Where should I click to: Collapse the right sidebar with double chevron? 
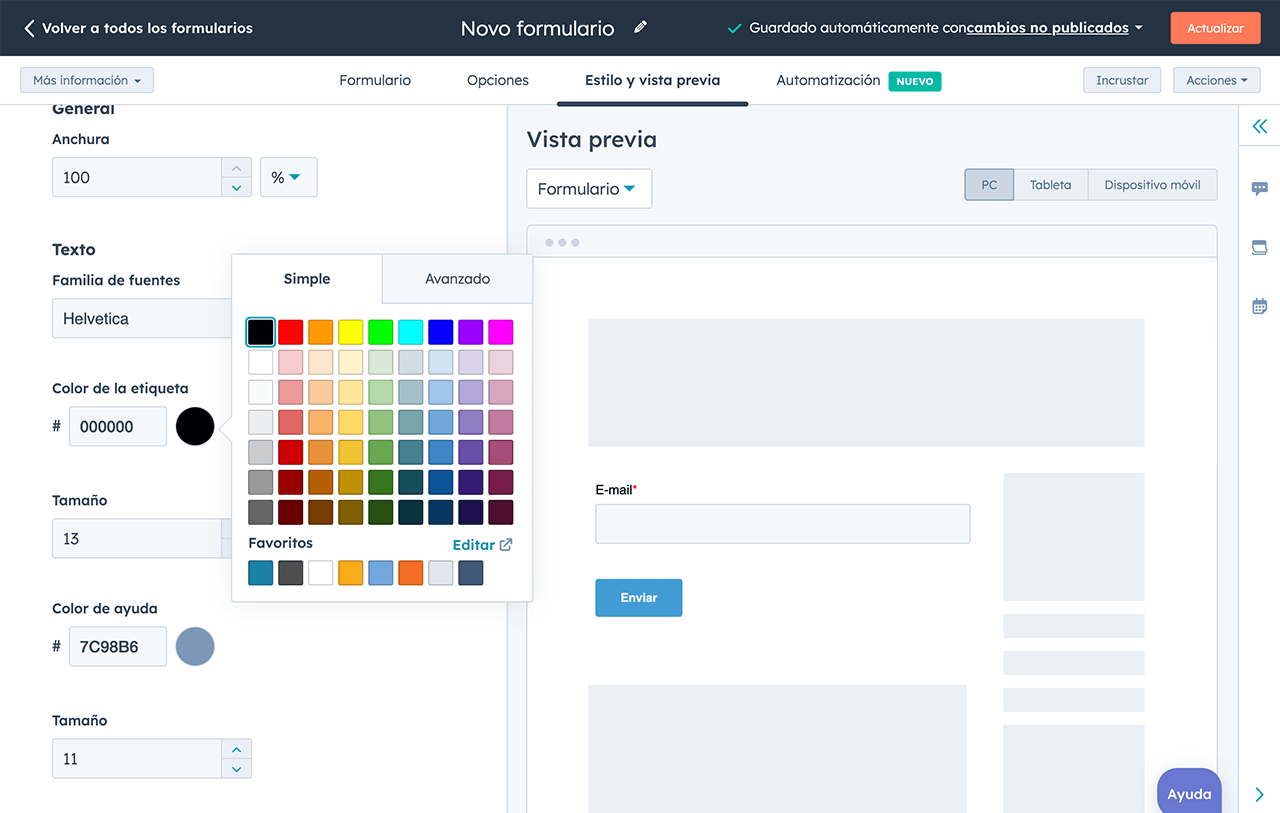pos(1259,127)
